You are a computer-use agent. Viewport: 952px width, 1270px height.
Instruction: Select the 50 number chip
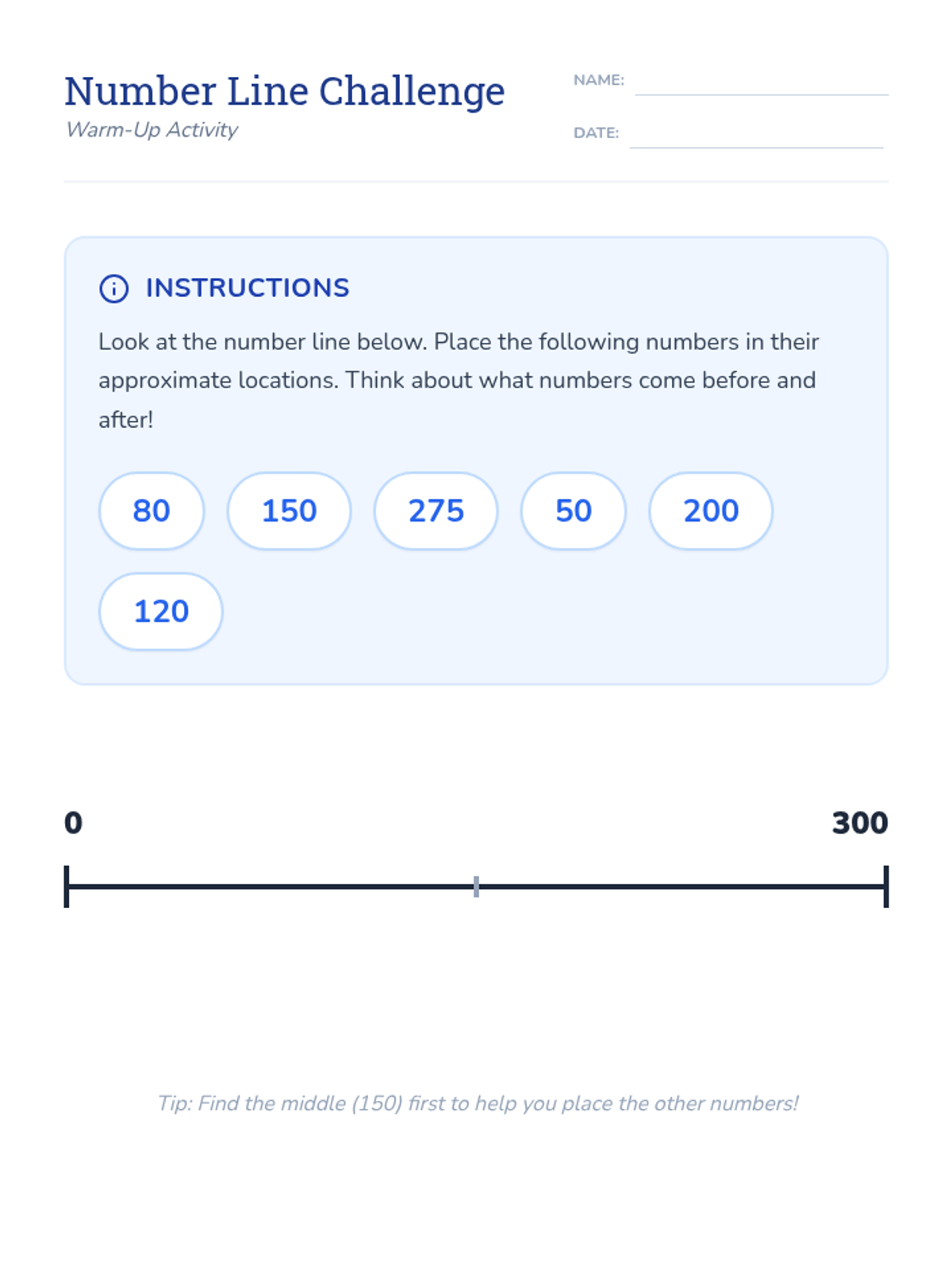point(573,510)
